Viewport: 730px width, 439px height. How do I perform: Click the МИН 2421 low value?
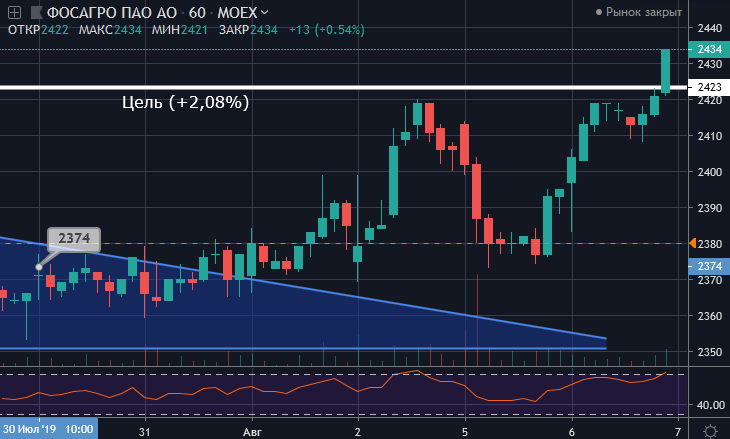coord(180,30)
